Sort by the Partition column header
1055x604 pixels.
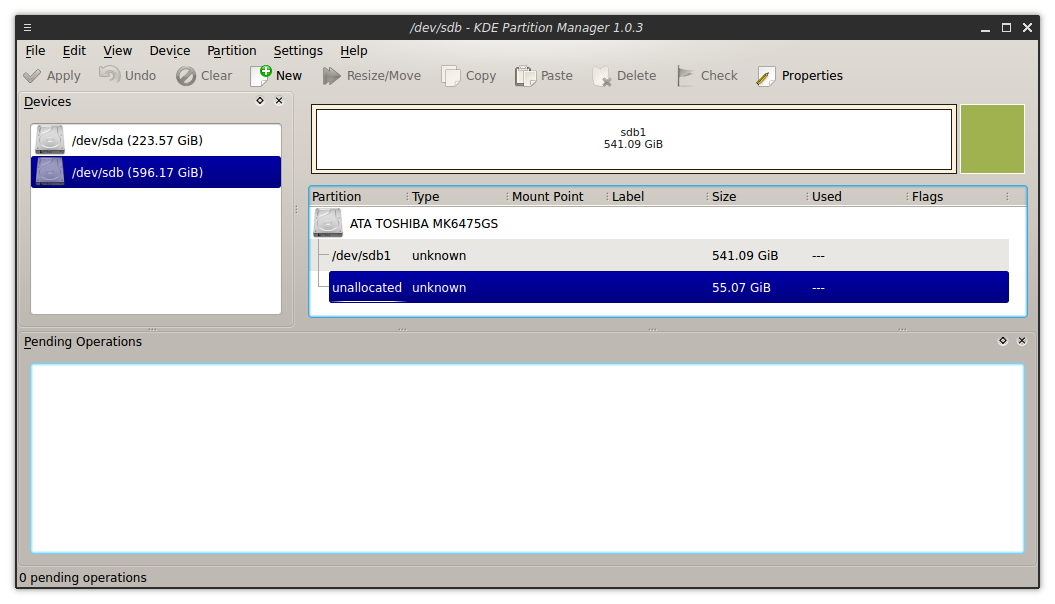[x=357, y=196]
